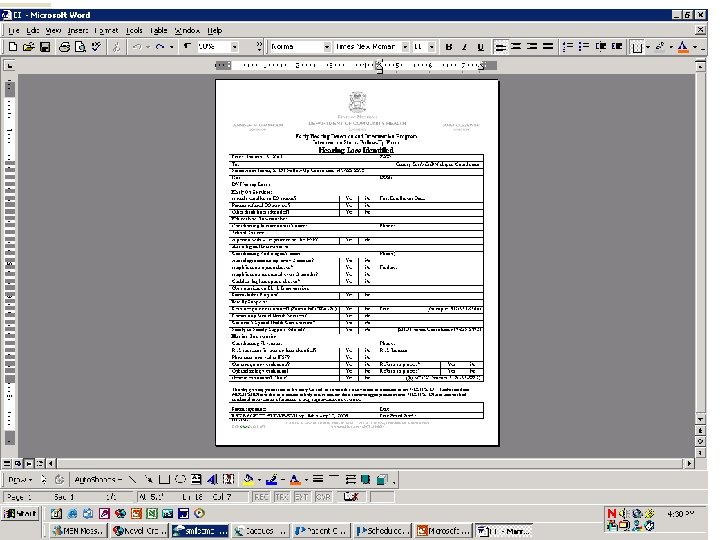
Task: Select the Arrow drawing tool
Action: pyautogui.click(x=148, y=479)
